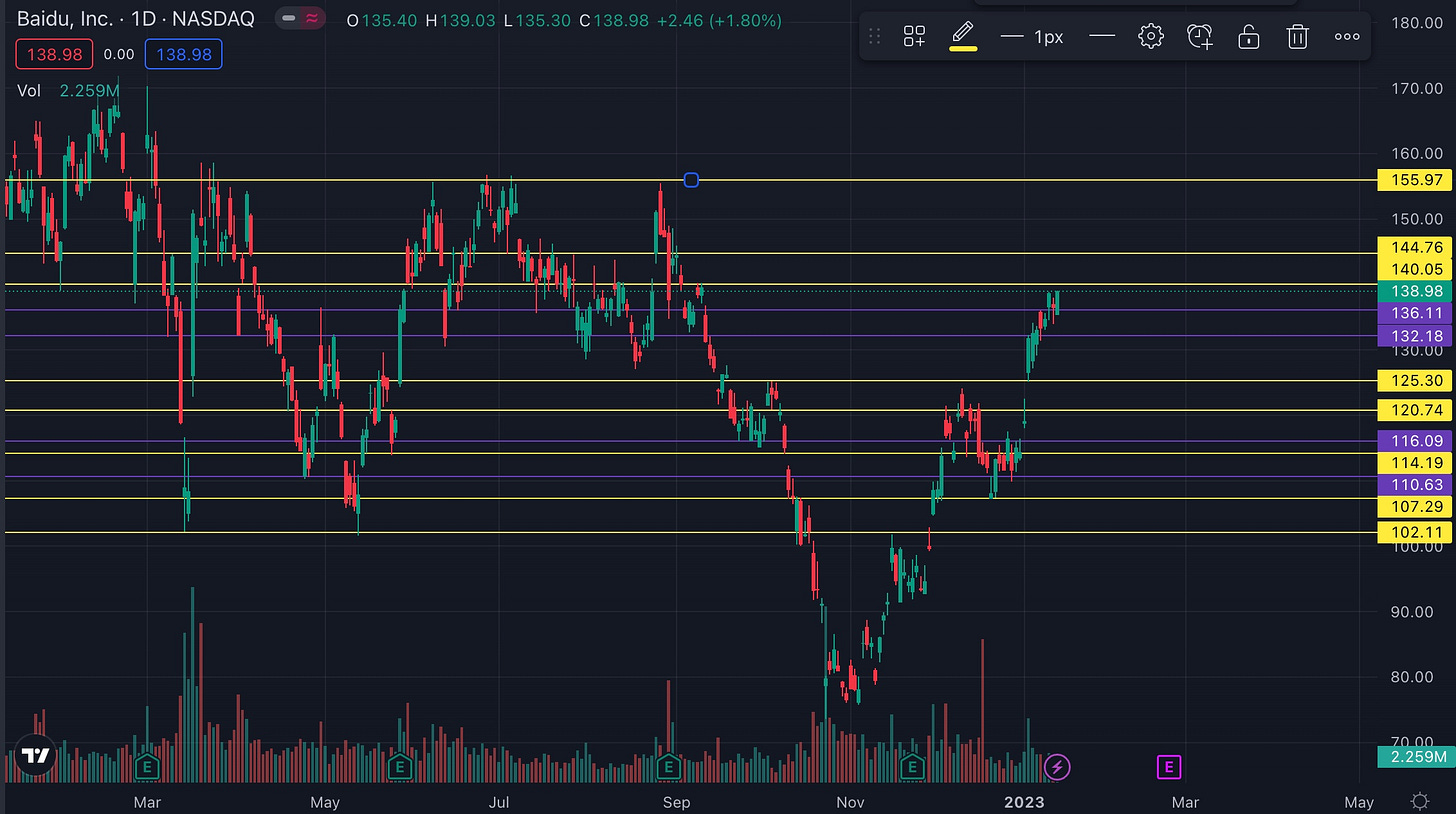
Task: Select the 144.76 price label
Action: tap(1414, 247)
